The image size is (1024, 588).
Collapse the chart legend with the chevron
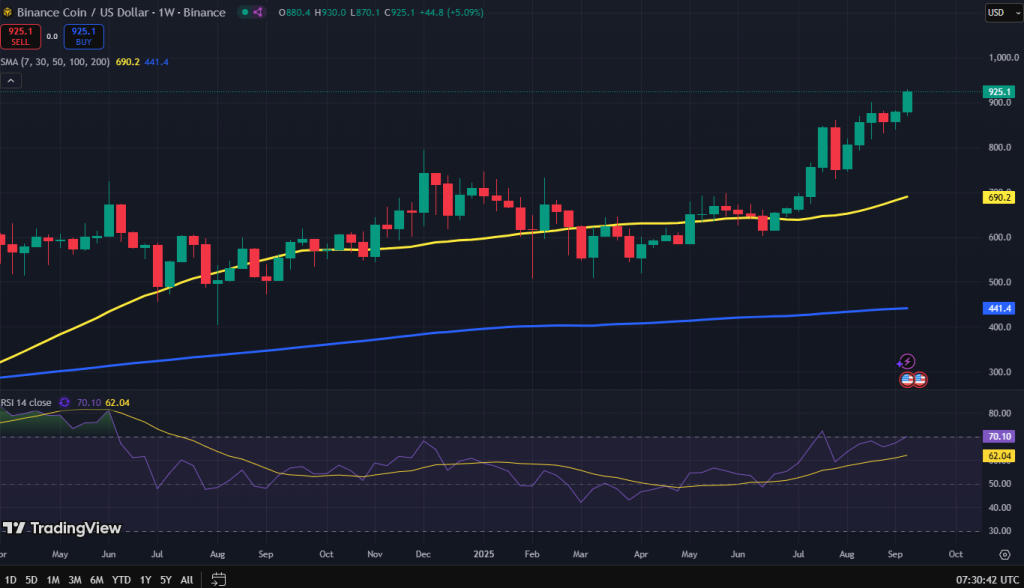pyautogui.click(x=12, y=80)
